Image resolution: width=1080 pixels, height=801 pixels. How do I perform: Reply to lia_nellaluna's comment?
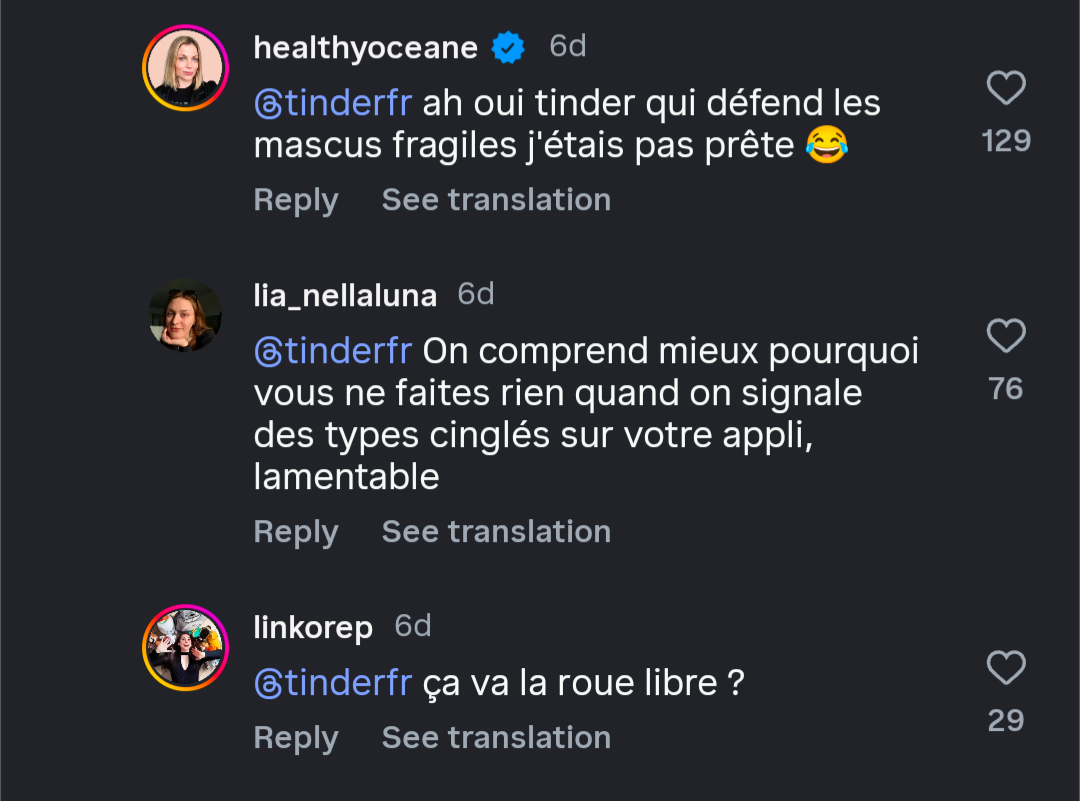(x=296, y=532)
